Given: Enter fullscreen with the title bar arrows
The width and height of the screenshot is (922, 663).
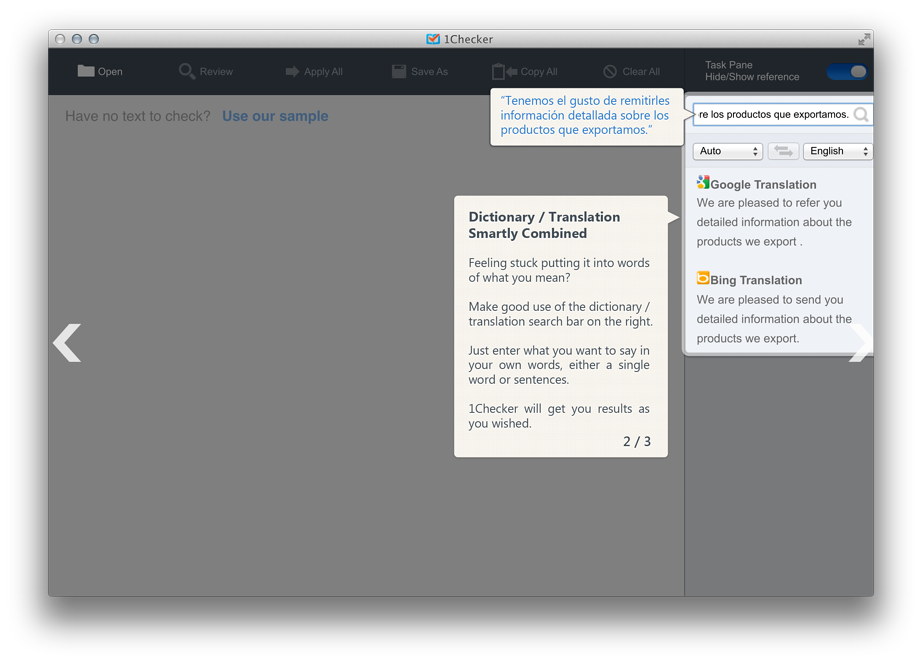Looking at the screenshot, I should (x=864, y=39).
